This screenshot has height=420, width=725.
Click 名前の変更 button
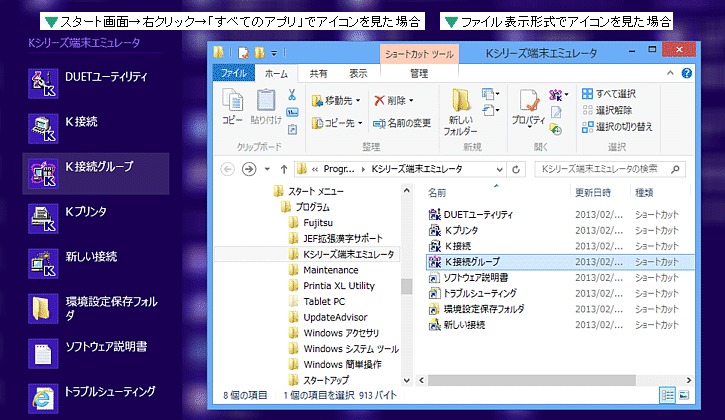click(x=401, y=123)
